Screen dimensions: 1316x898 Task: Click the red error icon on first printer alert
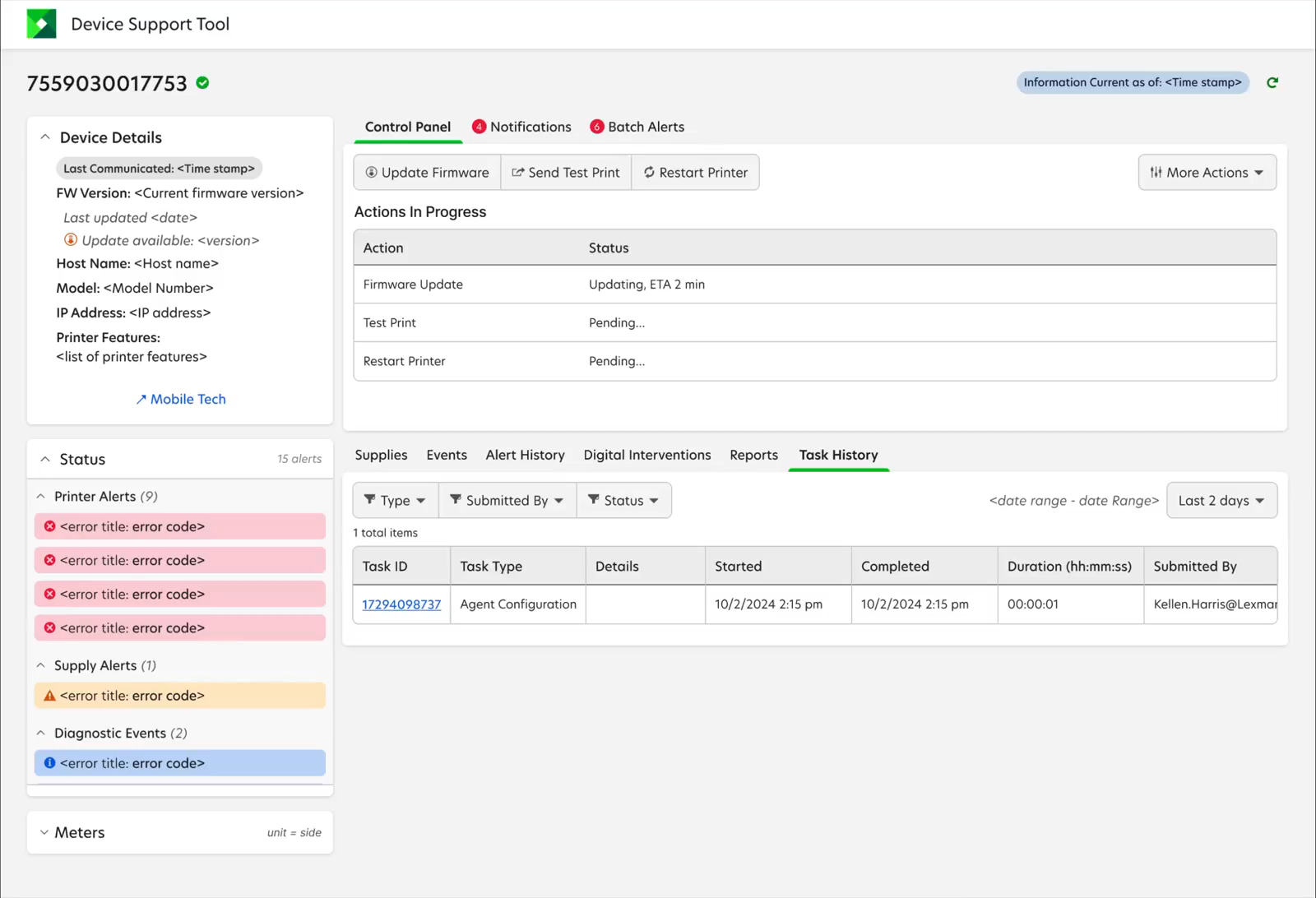[x=49, y=526]
